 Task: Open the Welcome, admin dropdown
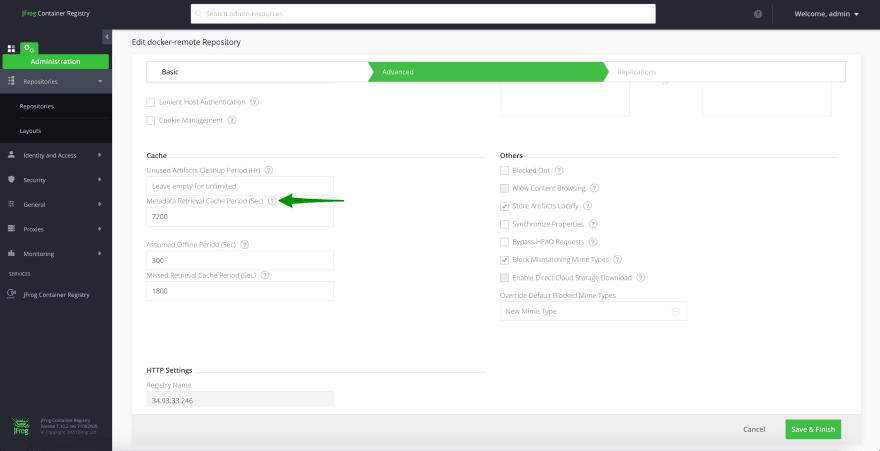pos(826,14)
